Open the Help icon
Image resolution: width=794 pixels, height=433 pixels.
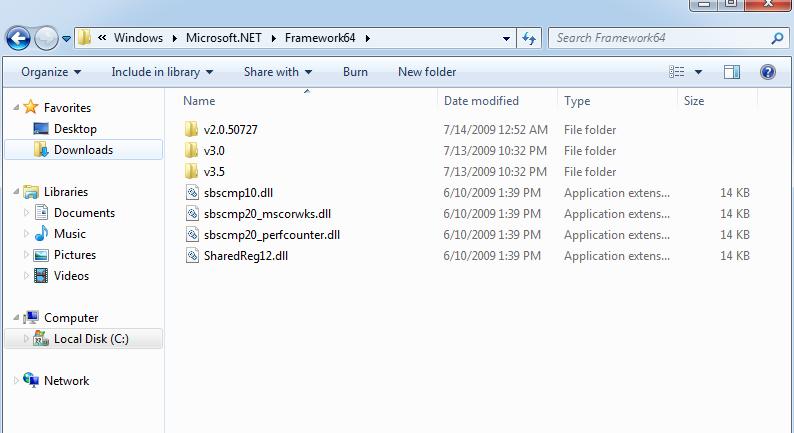pyautogui.click(x=768, y=72)
